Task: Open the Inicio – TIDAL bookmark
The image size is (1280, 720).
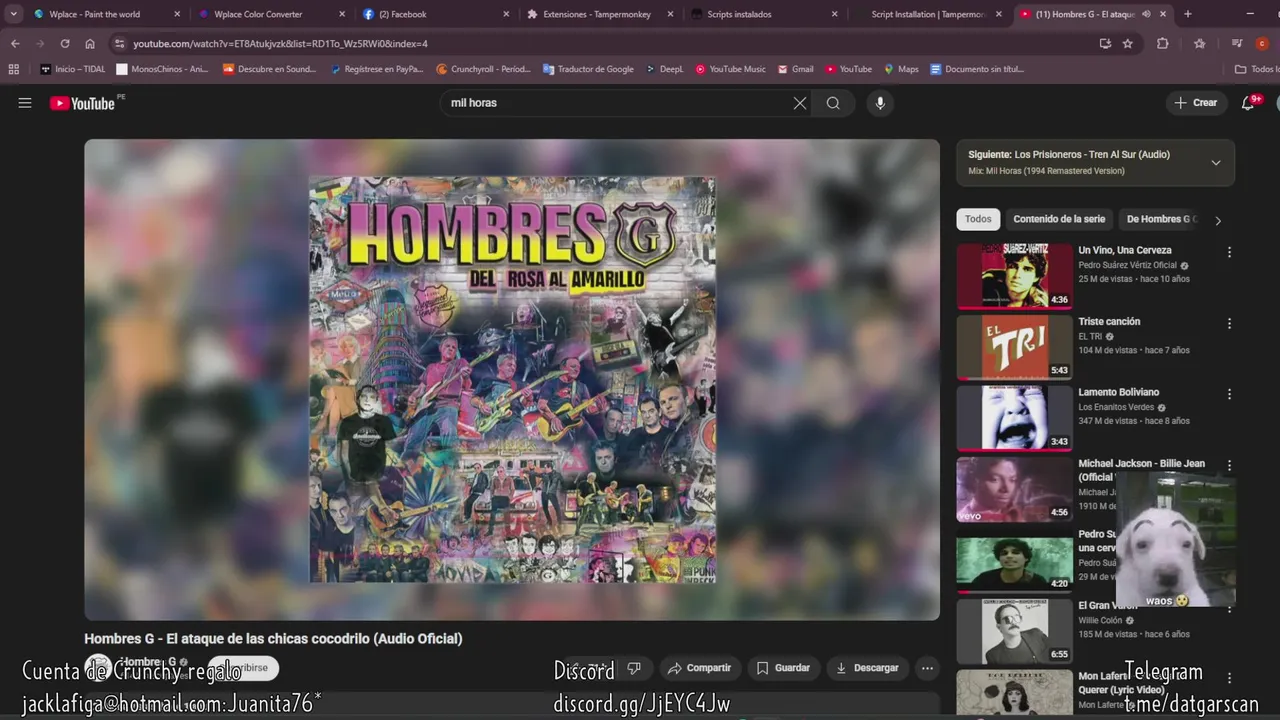Action: pyautogui.click(x=73, y=69)
